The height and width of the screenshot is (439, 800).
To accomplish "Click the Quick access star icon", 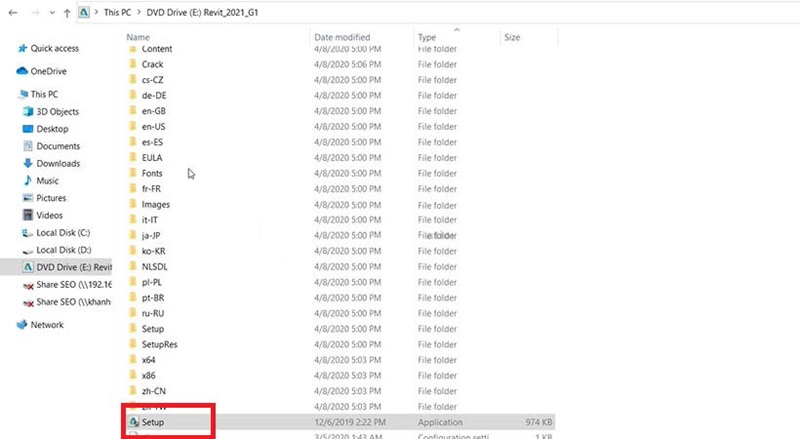I will coord(22,48).
